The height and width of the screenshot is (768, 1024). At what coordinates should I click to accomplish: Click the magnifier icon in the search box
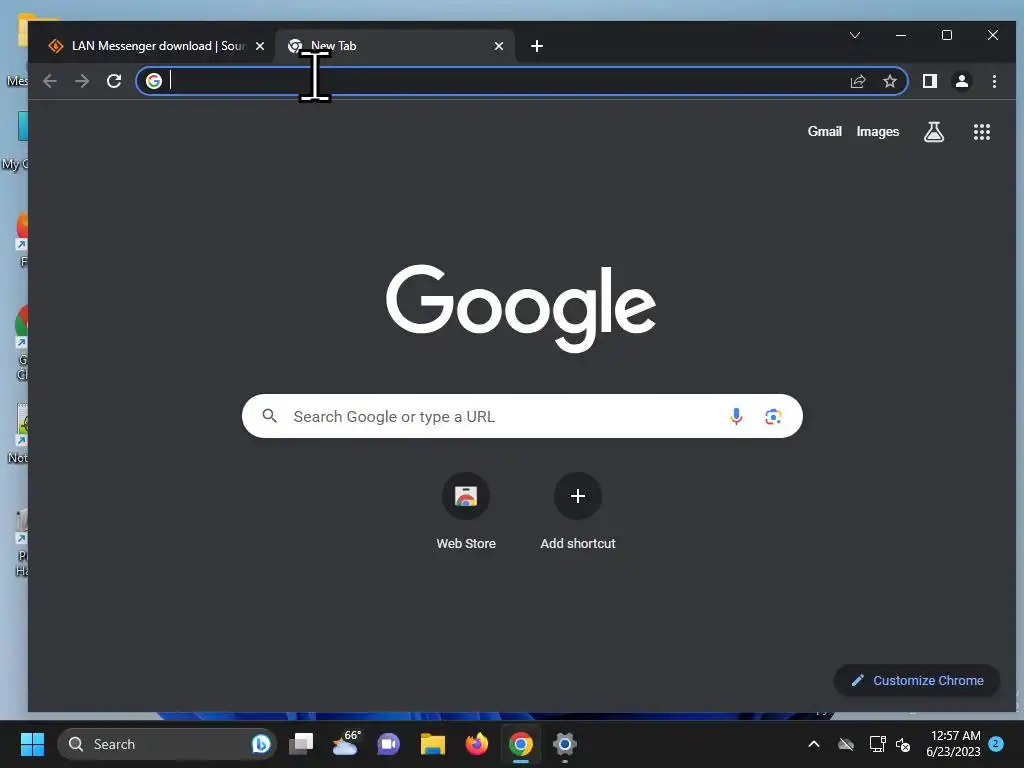(269, 415)
